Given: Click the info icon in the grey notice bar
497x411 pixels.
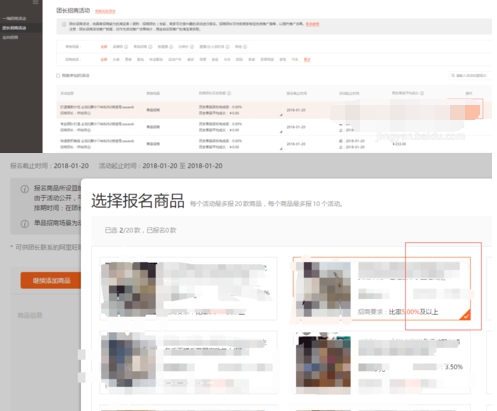Looking at the screenshot, I should click(x=64, y=24).
